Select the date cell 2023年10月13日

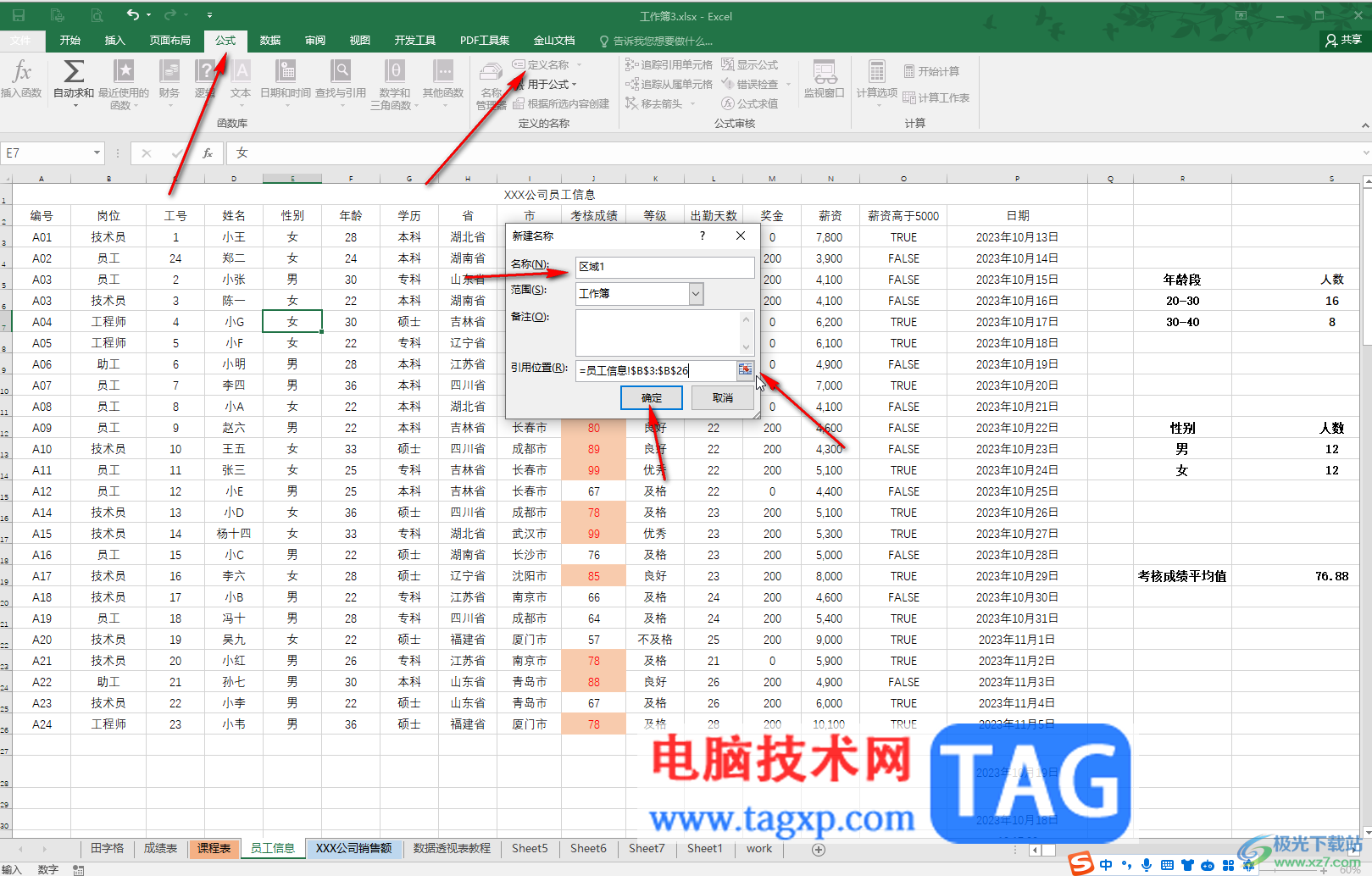pos(1017,237)
